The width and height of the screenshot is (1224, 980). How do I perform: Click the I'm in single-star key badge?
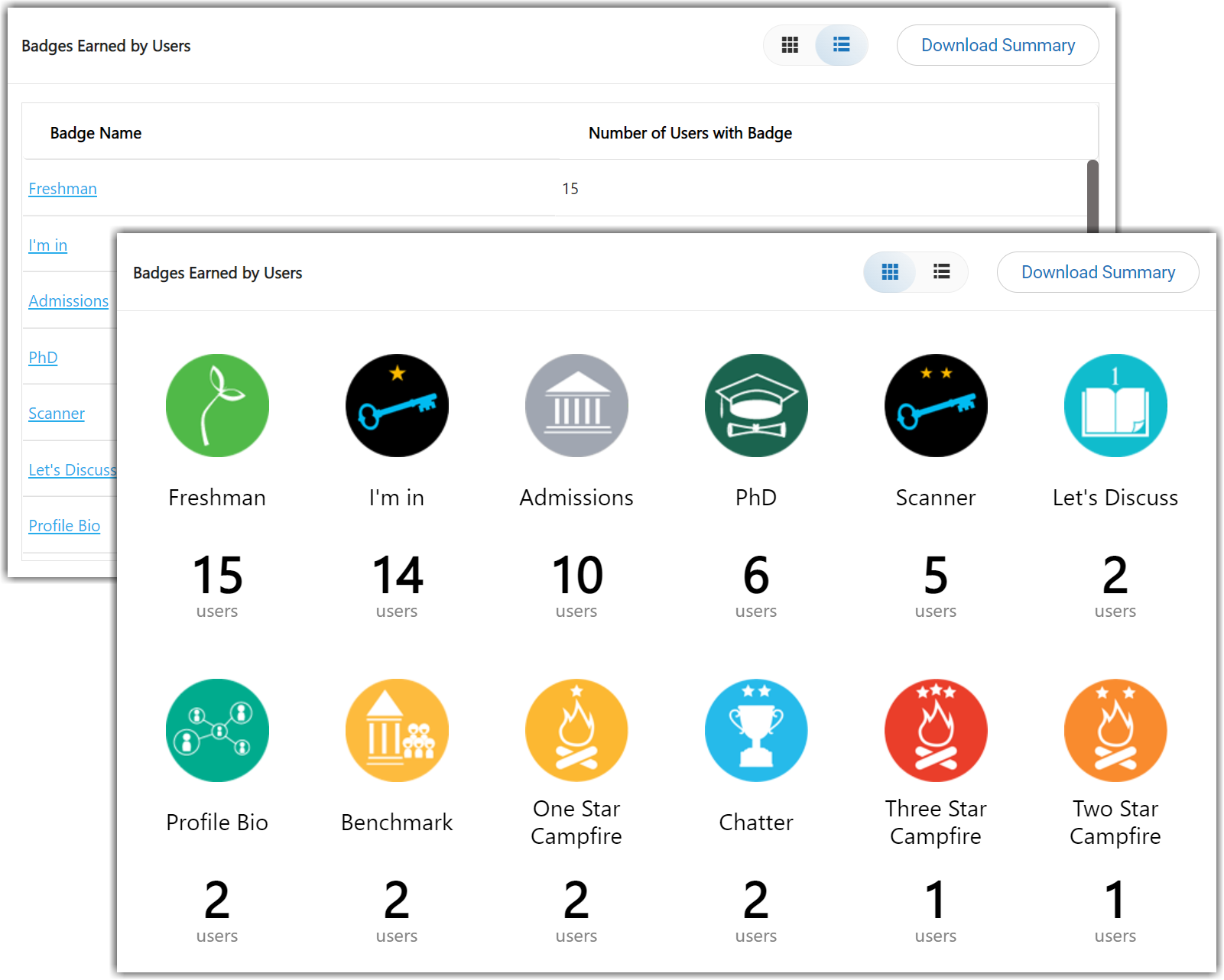pyautogui.click(x=397, y=405)
